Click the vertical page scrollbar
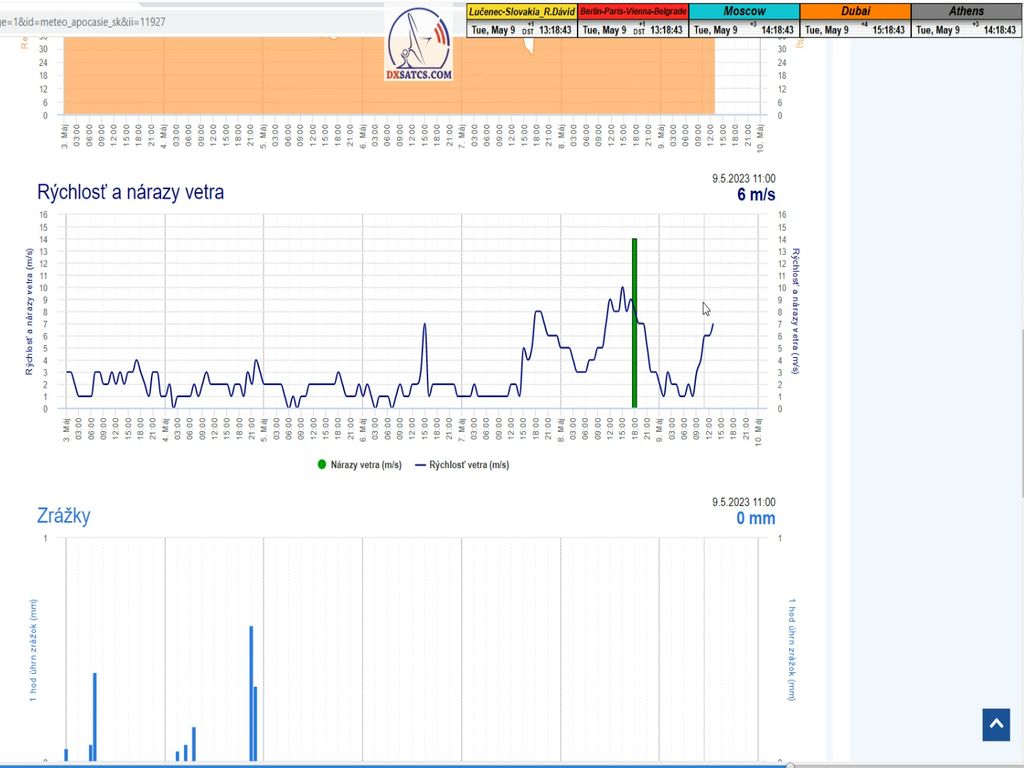The width and height of the screenshot is (1024, 768). click(x=1019, y=400)
